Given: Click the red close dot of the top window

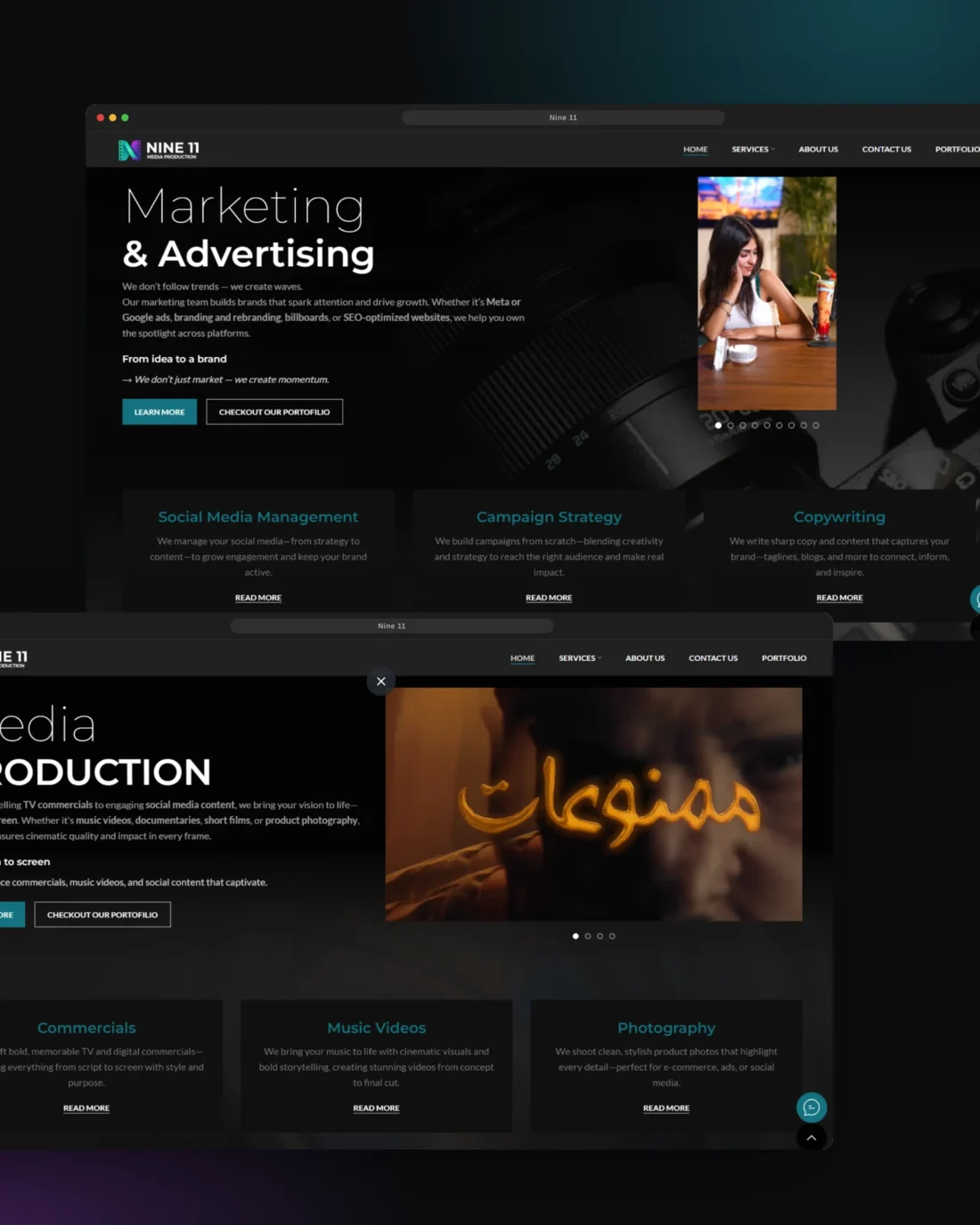Looking at the screenshot, I should [101, 118].
